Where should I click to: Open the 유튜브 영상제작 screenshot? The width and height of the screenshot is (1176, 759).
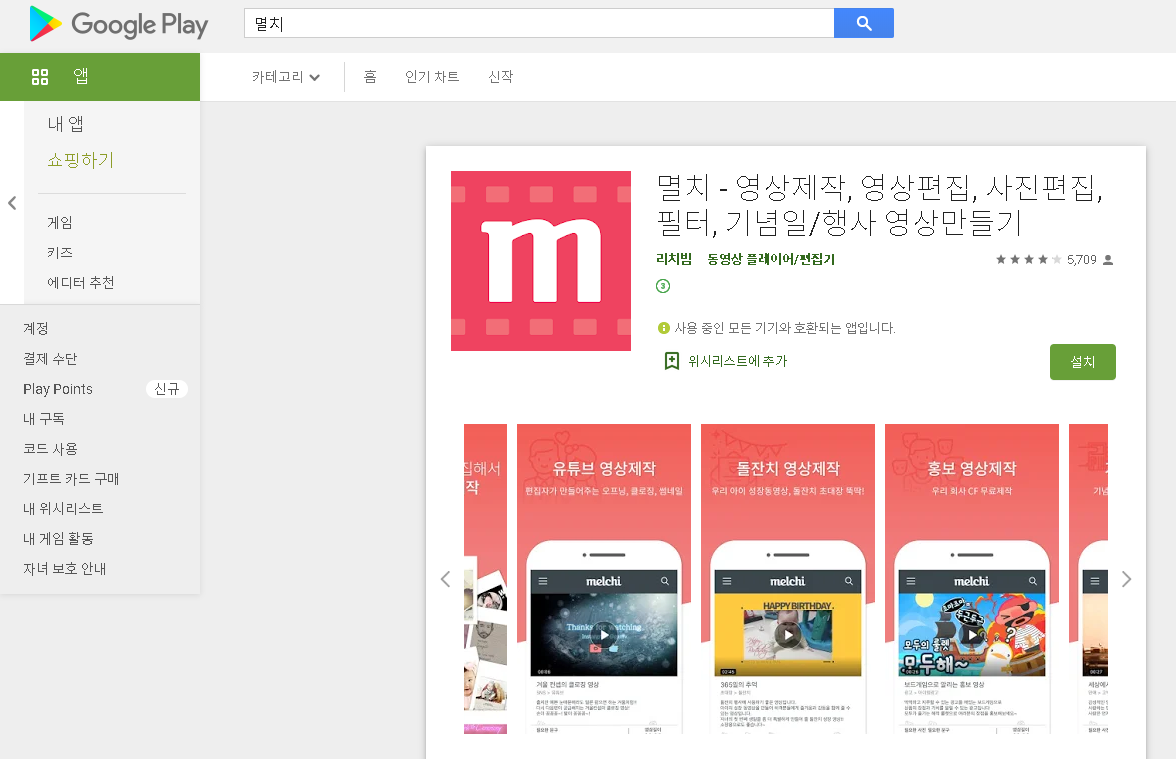(604, 578)
